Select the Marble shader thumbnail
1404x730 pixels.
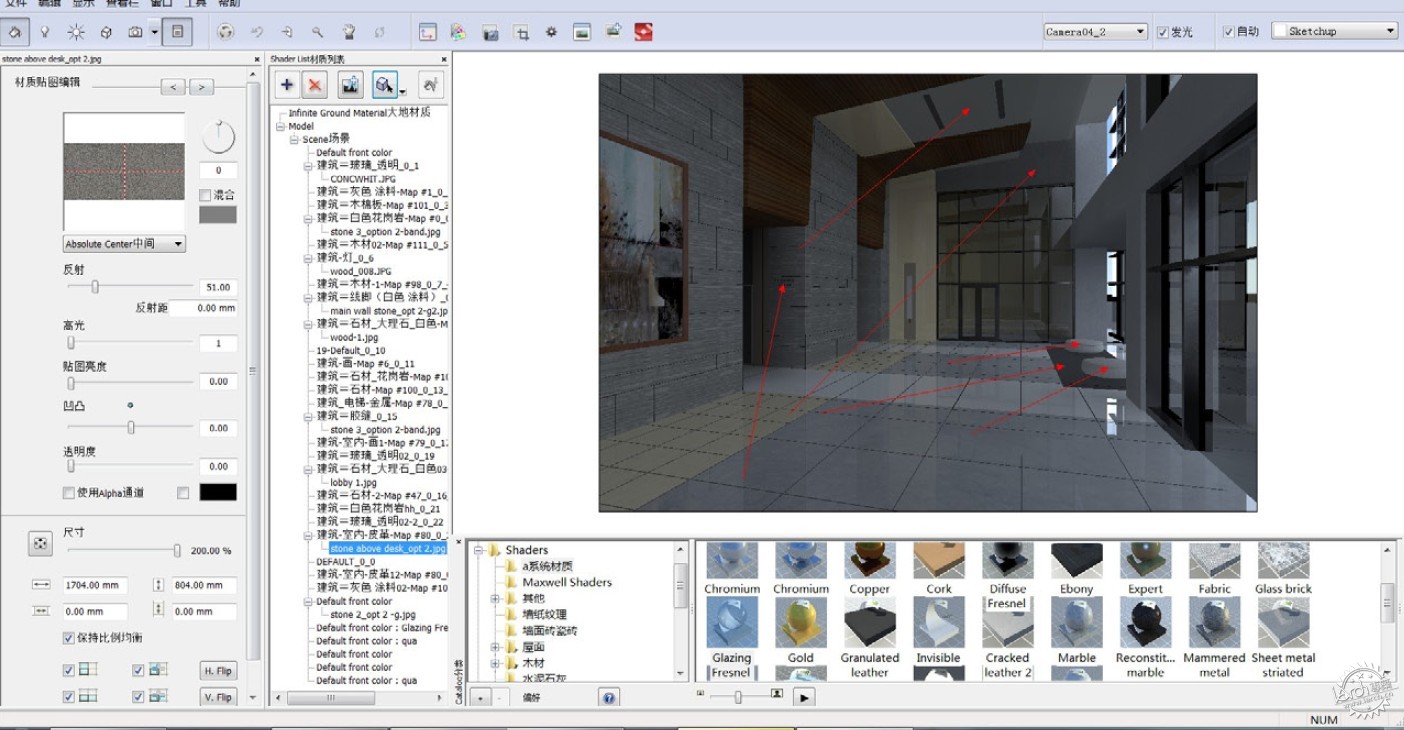(x=1076, y=623)
